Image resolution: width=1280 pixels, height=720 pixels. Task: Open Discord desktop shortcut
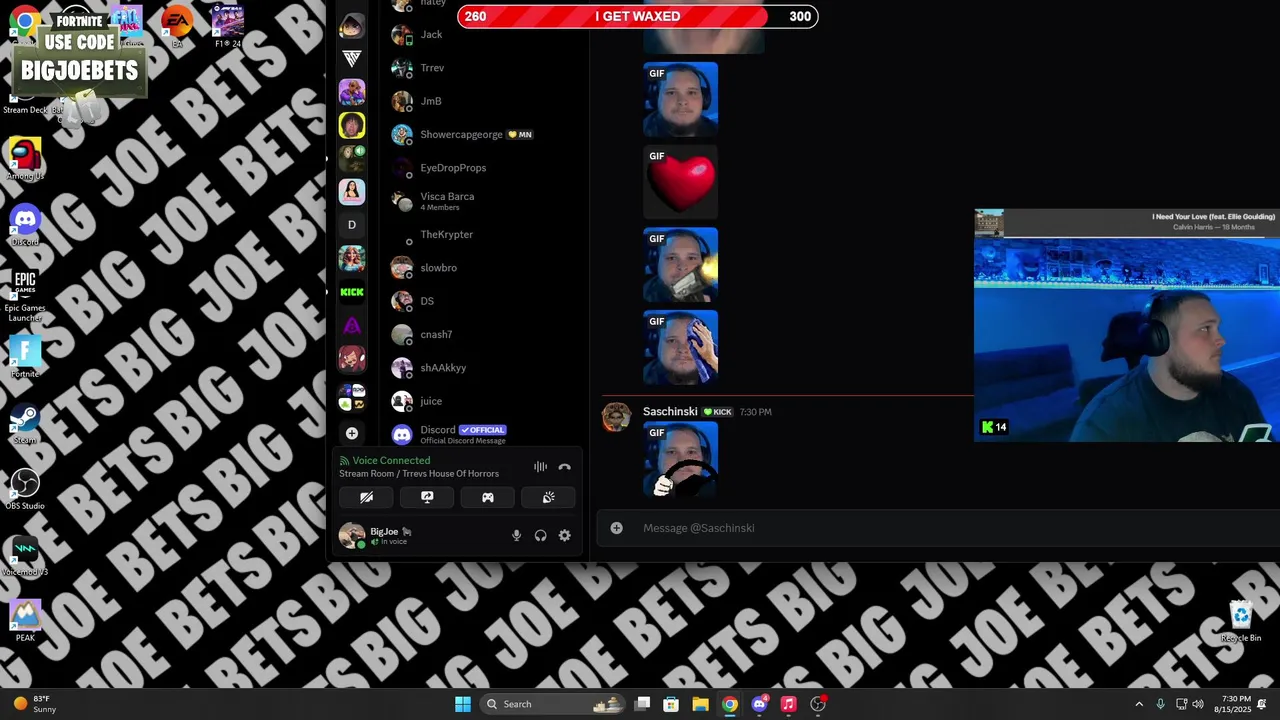(x=25, y=225)
